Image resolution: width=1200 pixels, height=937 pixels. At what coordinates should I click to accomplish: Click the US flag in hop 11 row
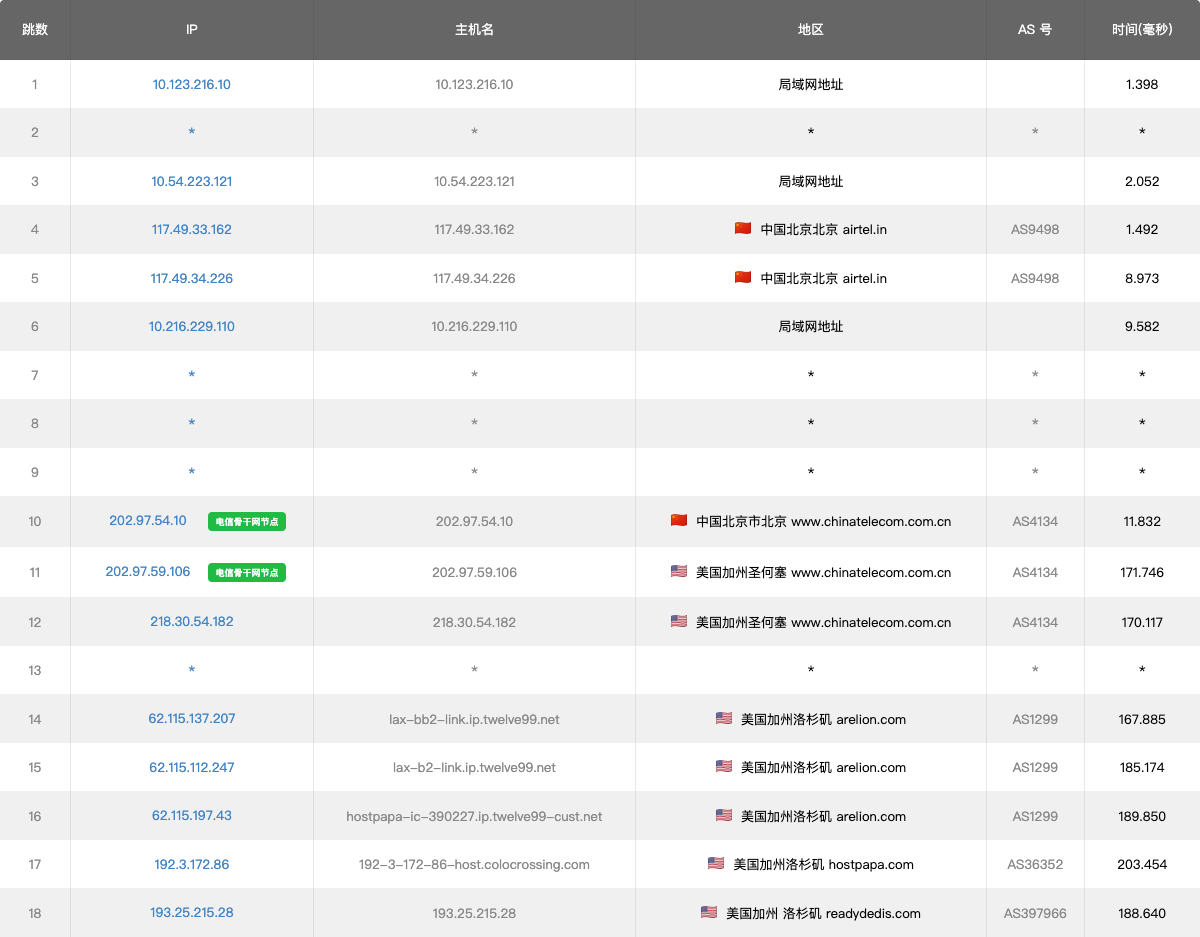(x=679, y=572)
